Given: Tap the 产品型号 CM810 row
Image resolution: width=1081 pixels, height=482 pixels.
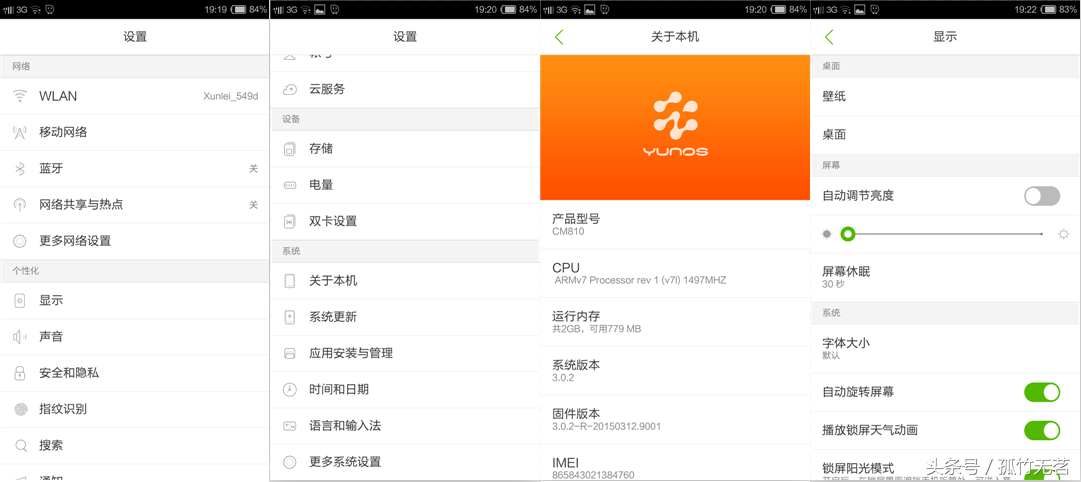Looking at the screenshot, I should pos(675,225).
